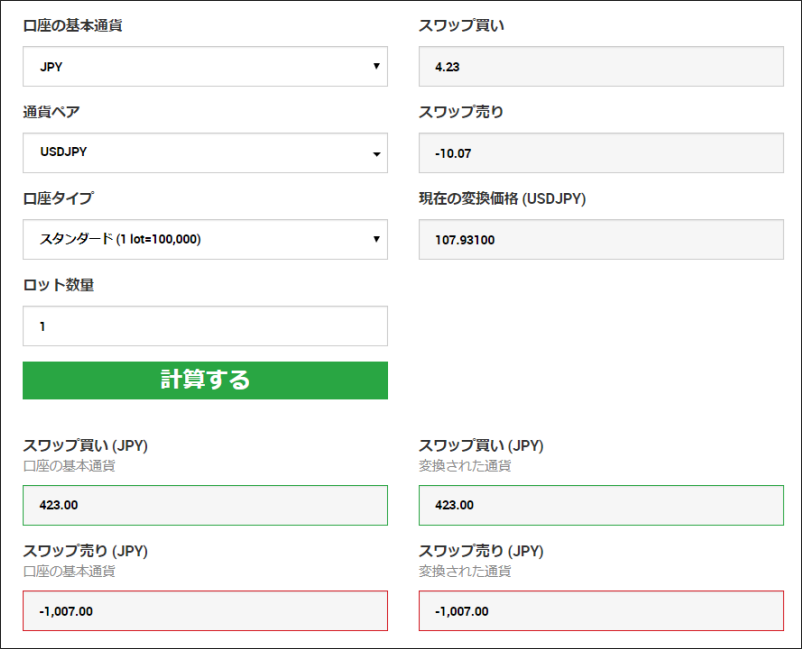Viewport: 802px width, 649px height.
Task: Click the 口座の基本通貨 swap buy result 423.00
Action: tap(204, 505)
